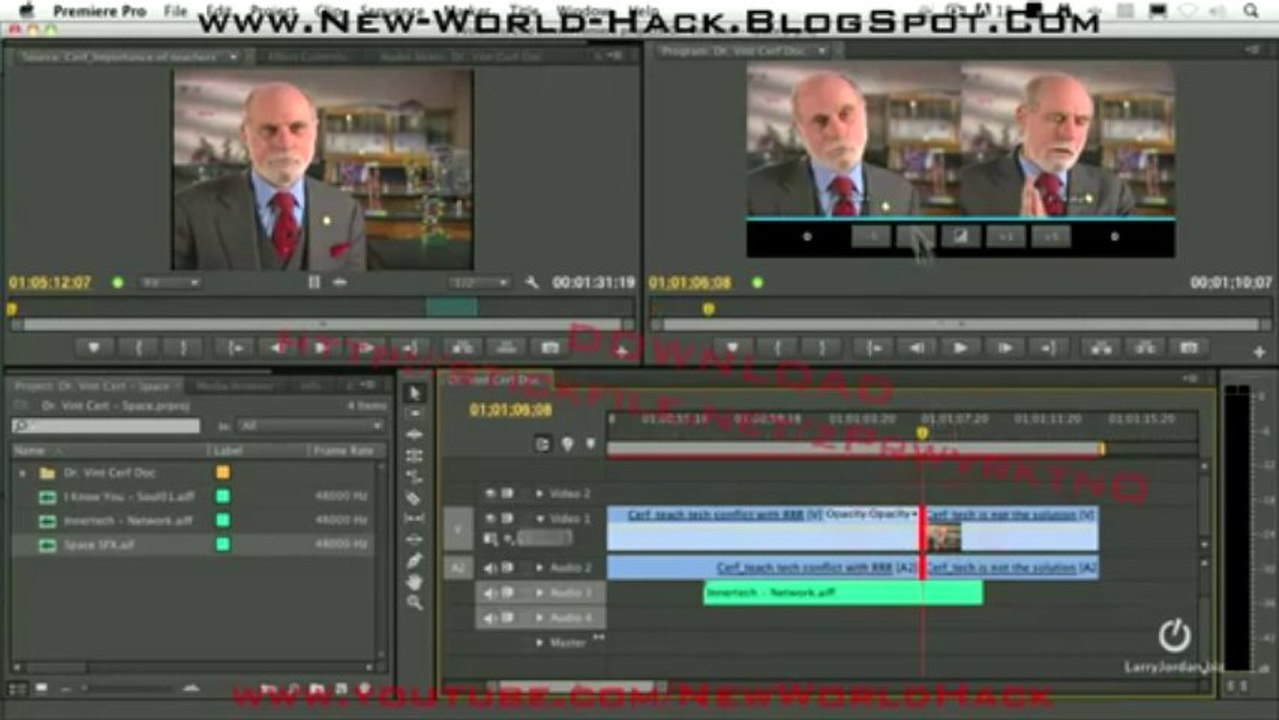Open Spotlight search in menu bar
Viewport: 1279px width, 720px height.
pos(1252,10)
